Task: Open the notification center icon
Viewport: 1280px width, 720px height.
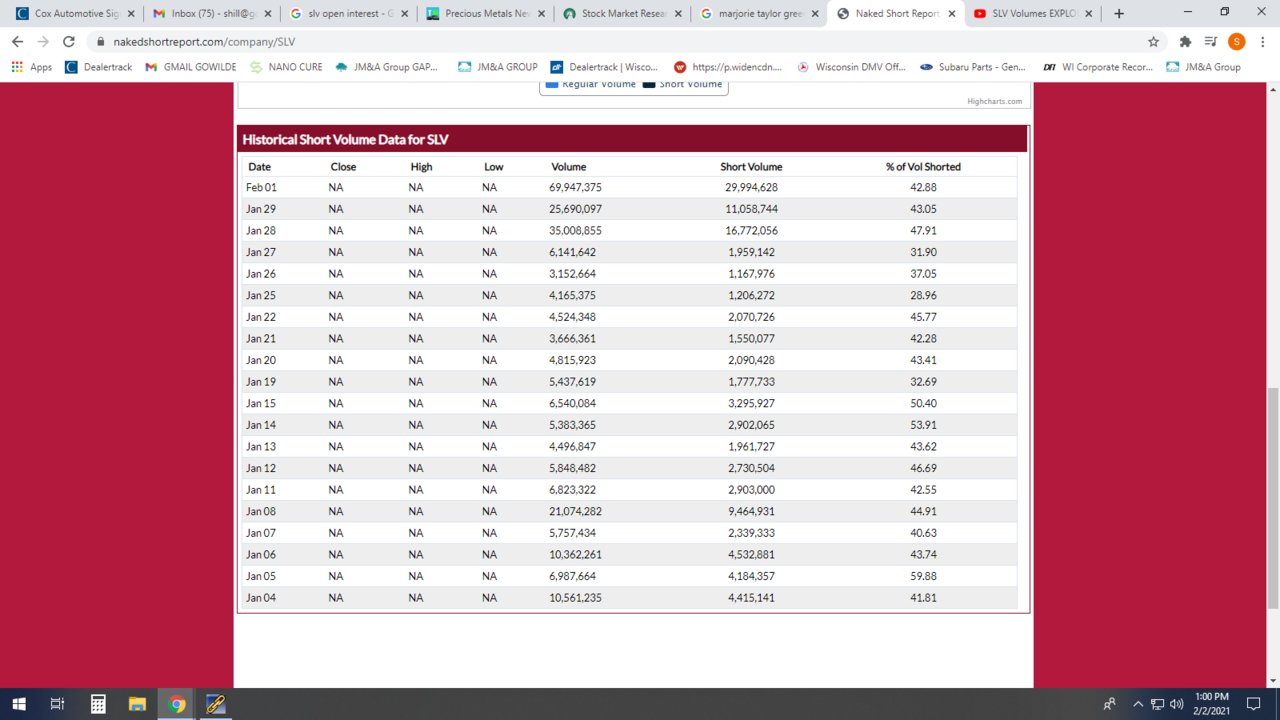Action: [1254, 704]
